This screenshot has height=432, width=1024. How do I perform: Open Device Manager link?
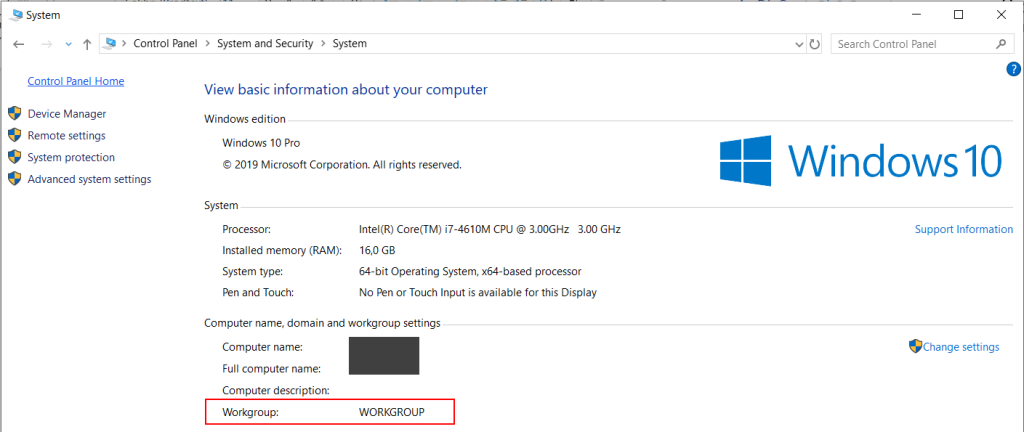[x=67, y=114]
